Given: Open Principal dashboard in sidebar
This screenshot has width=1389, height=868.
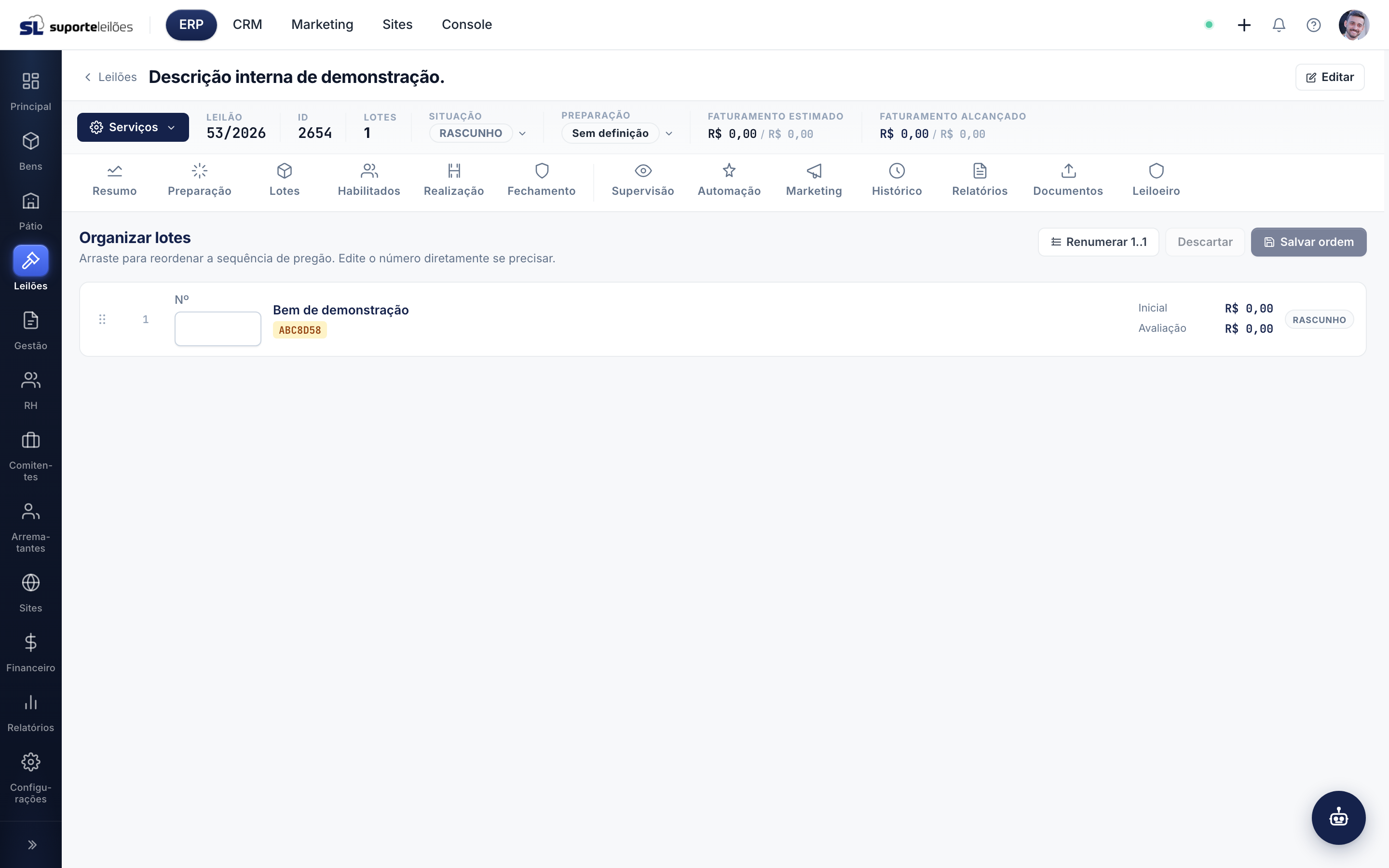Looking at the screenshot, I should pyautogui.click(x=30, y=92).
